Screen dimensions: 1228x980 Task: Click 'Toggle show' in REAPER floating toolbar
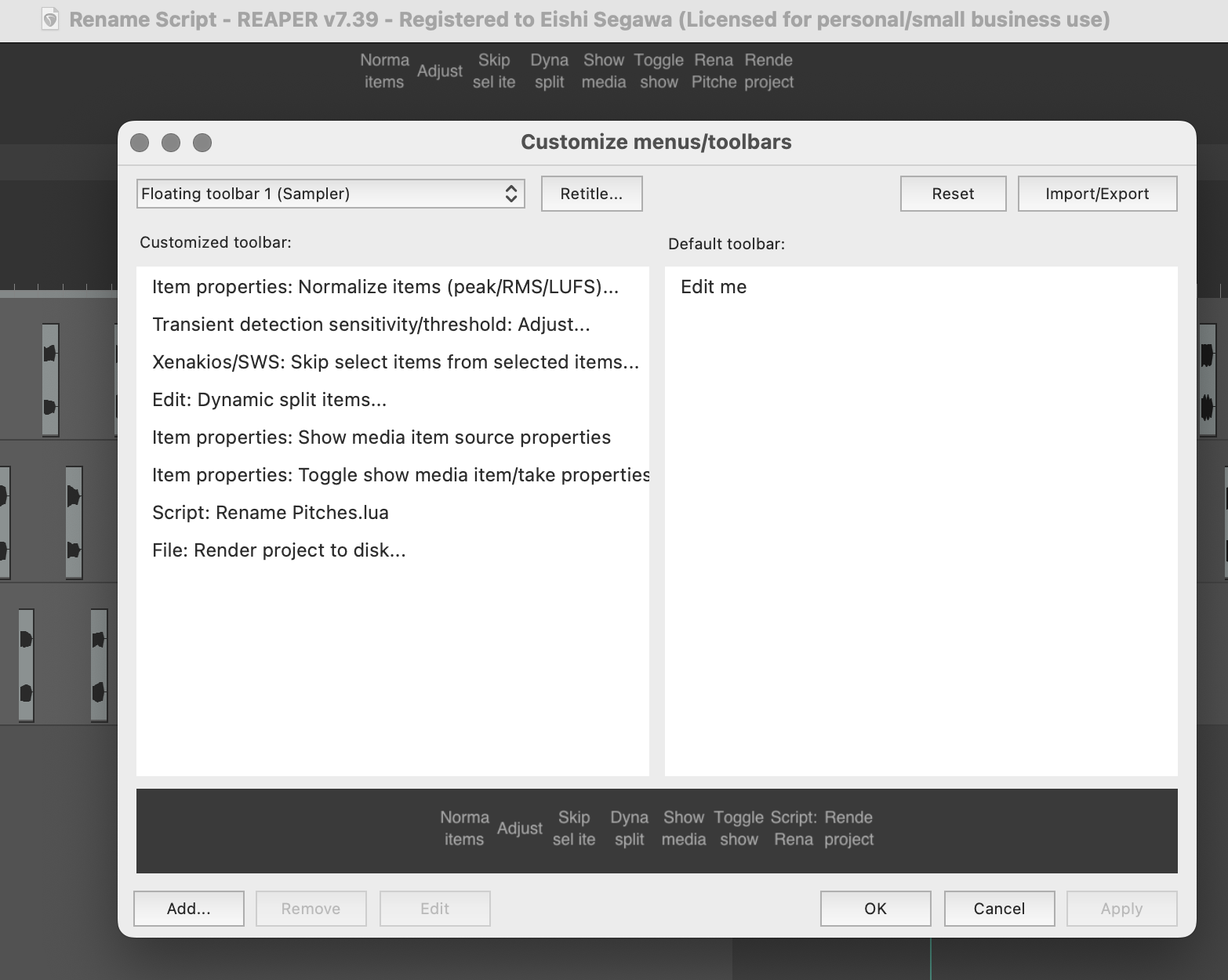click(x=659, y=71)
